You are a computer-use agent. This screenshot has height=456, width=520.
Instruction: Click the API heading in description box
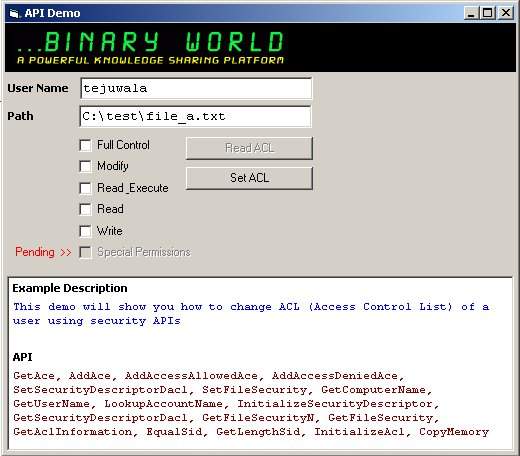point(22,357)
